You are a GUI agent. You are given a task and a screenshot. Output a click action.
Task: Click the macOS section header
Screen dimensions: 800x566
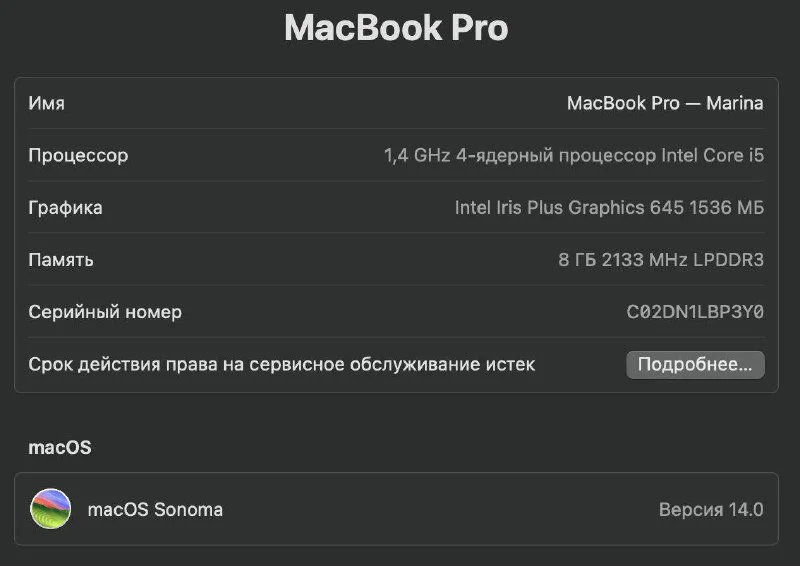[59, 448]
